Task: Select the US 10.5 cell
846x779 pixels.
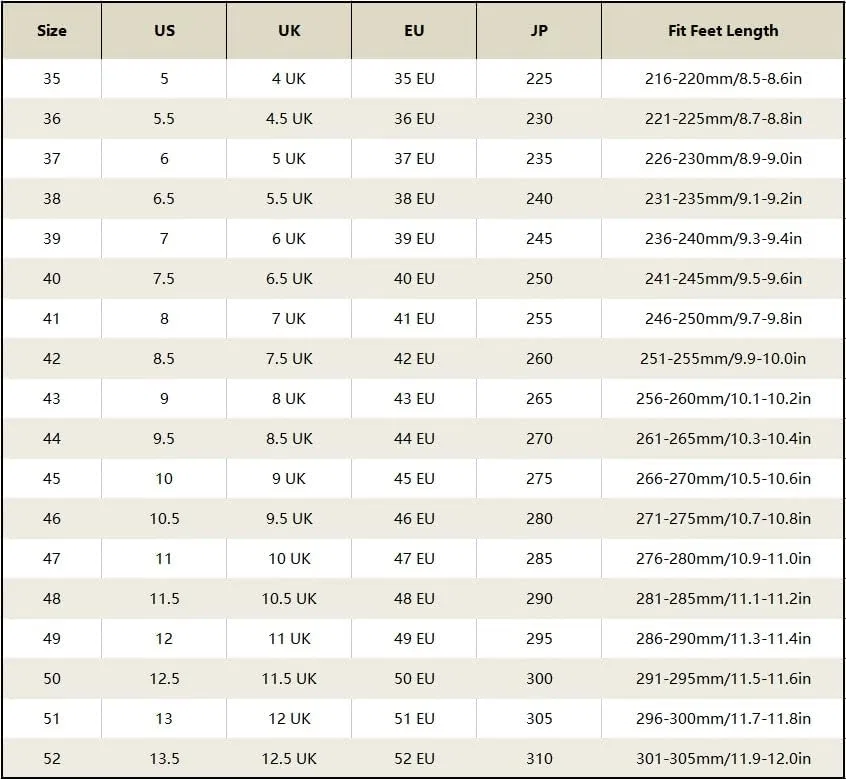Action: (x=164, y=518)
